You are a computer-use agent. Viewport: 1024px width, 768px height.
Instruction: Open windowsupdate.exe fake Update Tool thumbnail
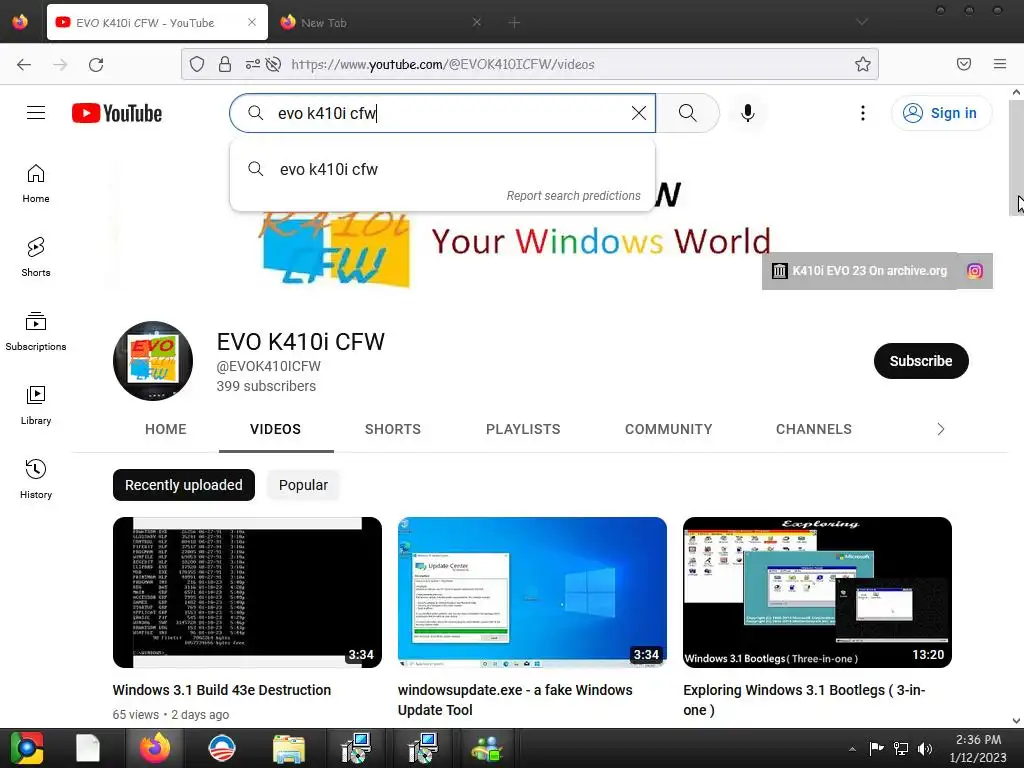[532, 592]
